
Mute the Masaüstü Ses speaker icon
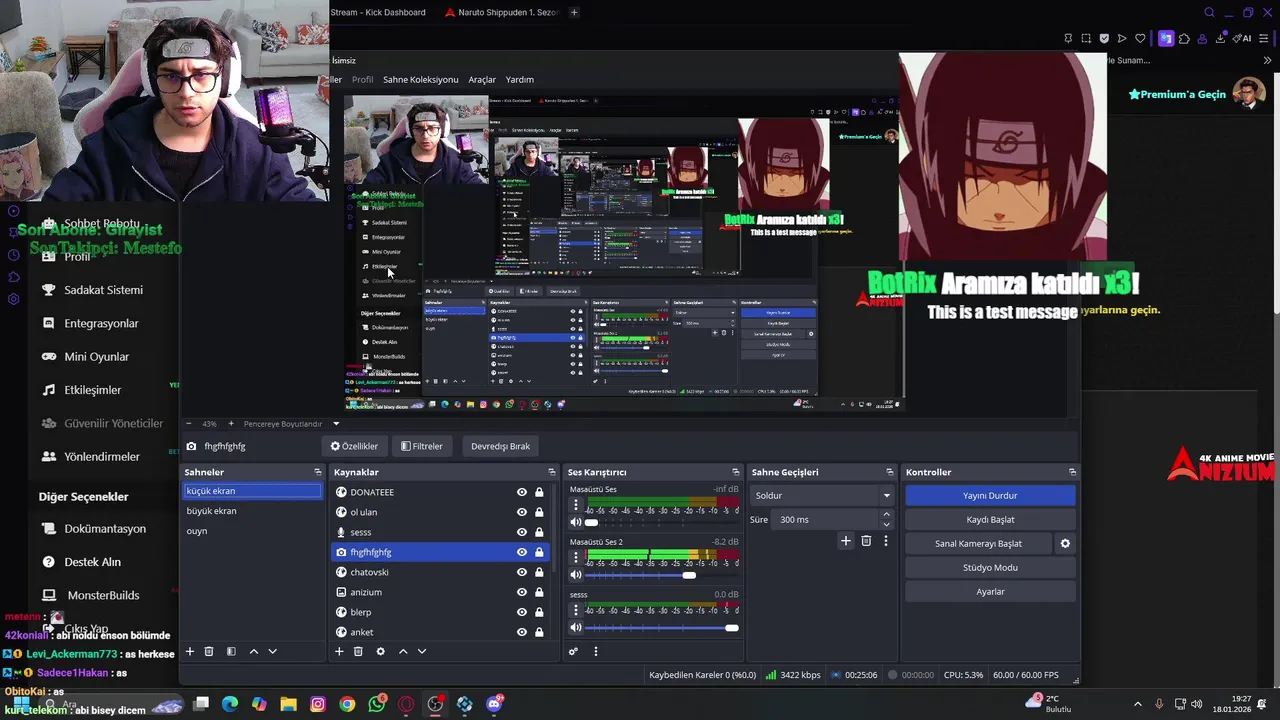(x=576, y=522)
